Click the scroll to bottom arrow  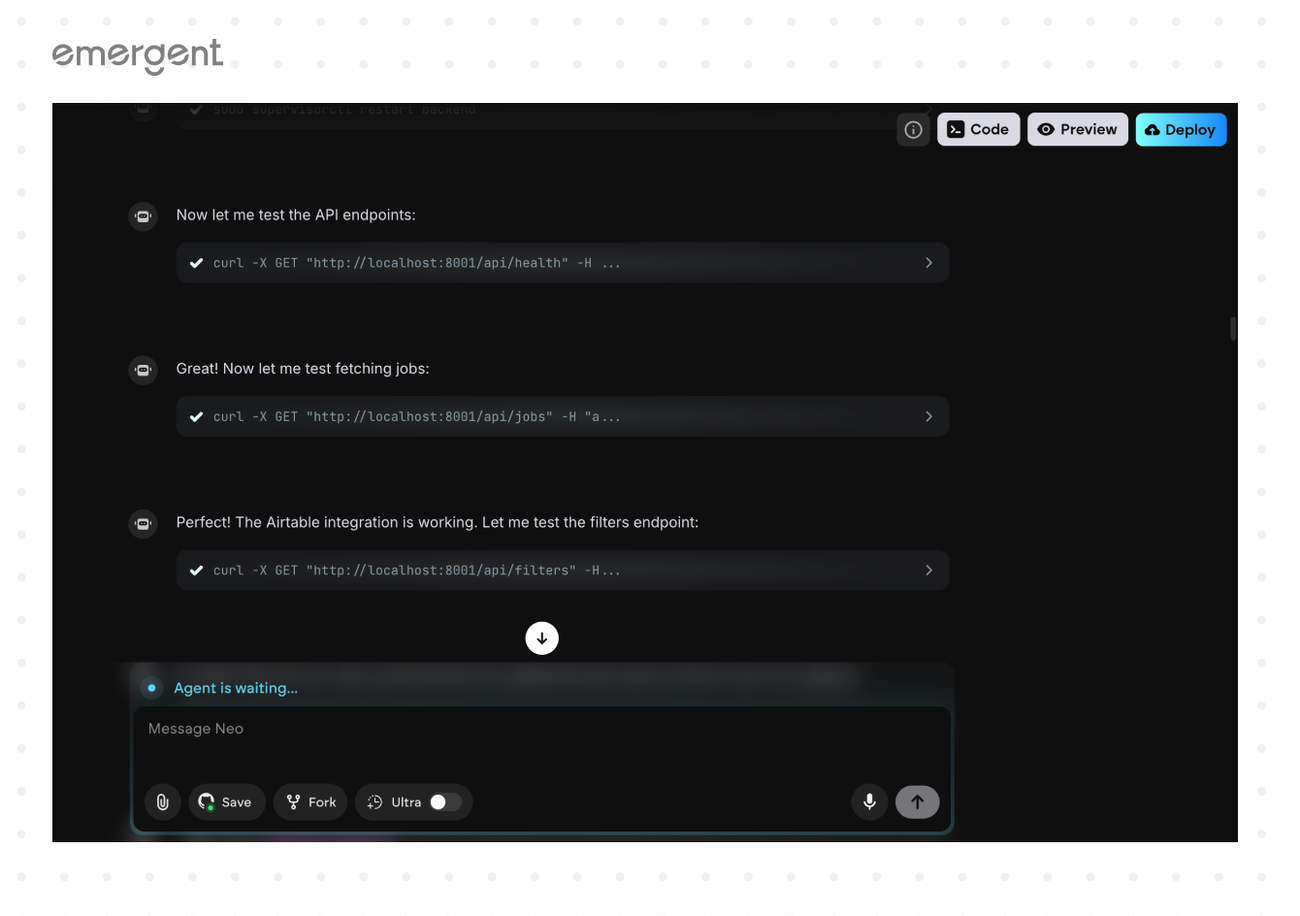point(542,638)
